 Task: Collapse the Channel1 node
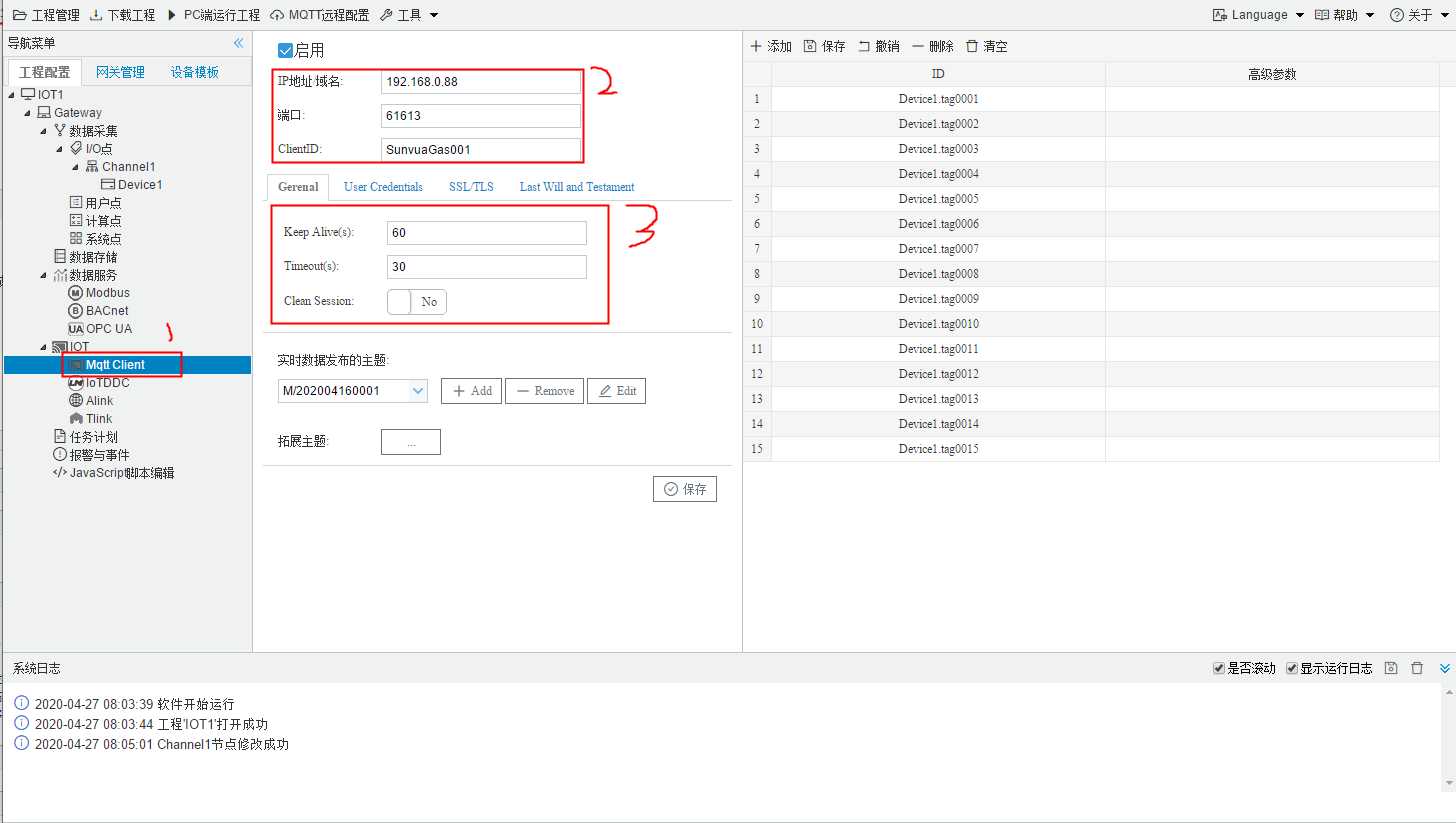tap(76, 167)
